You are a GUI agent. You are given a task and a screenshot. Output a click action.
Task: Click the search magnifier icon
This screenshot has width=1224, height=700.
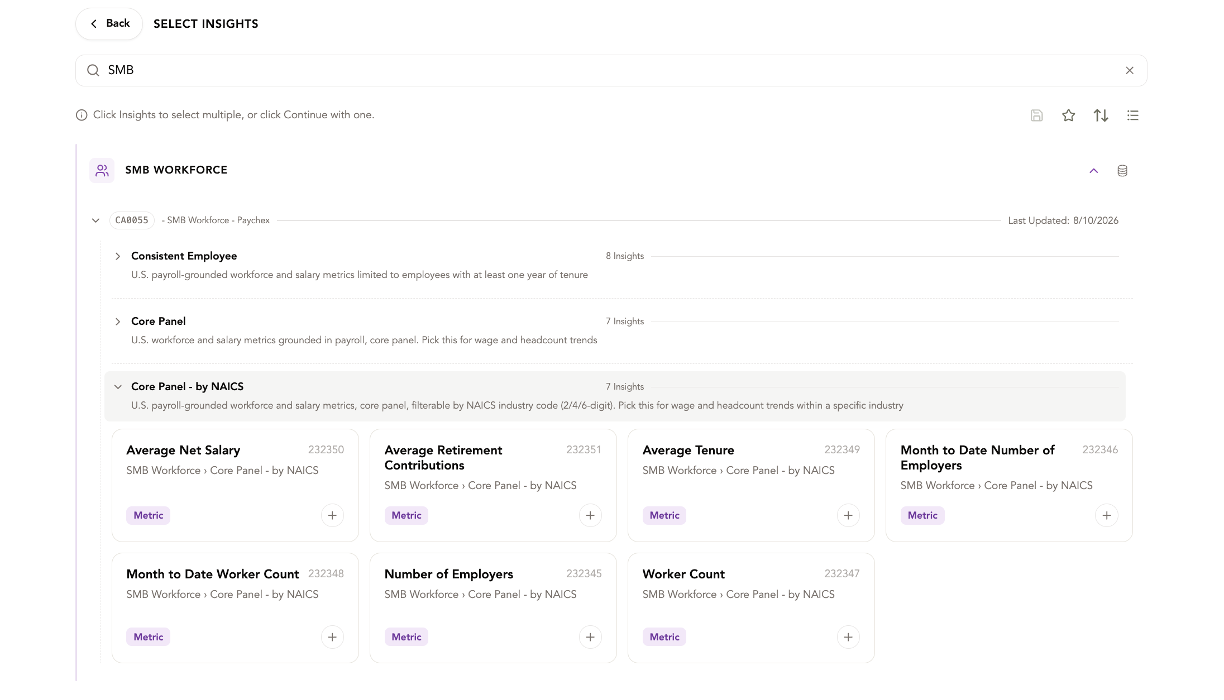tap(93, 70)
